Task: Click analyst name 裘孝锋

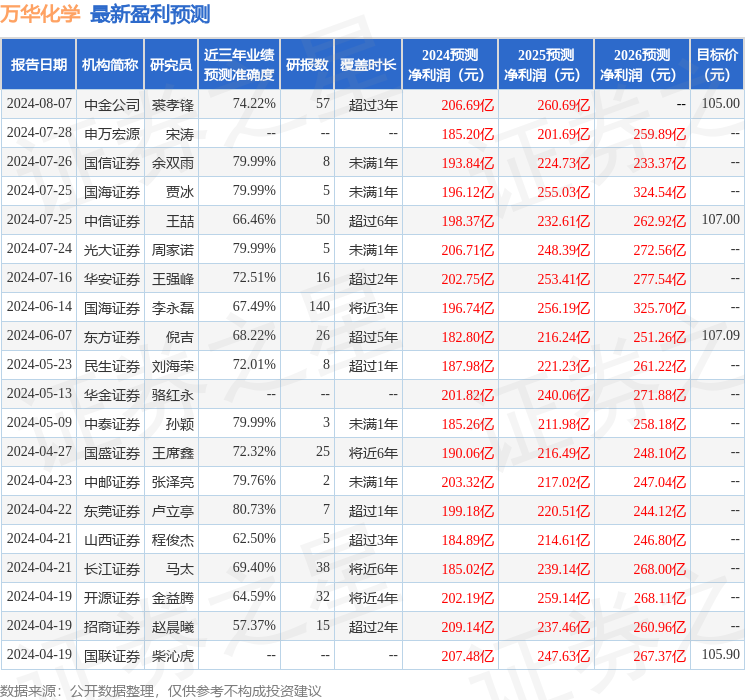Action: pyautogui.click(x=172, y=105)
